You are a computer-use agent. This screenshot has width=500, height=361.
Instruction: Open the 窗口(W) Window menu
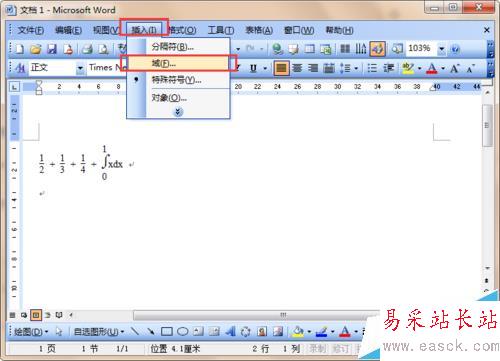tap(299, 30)
